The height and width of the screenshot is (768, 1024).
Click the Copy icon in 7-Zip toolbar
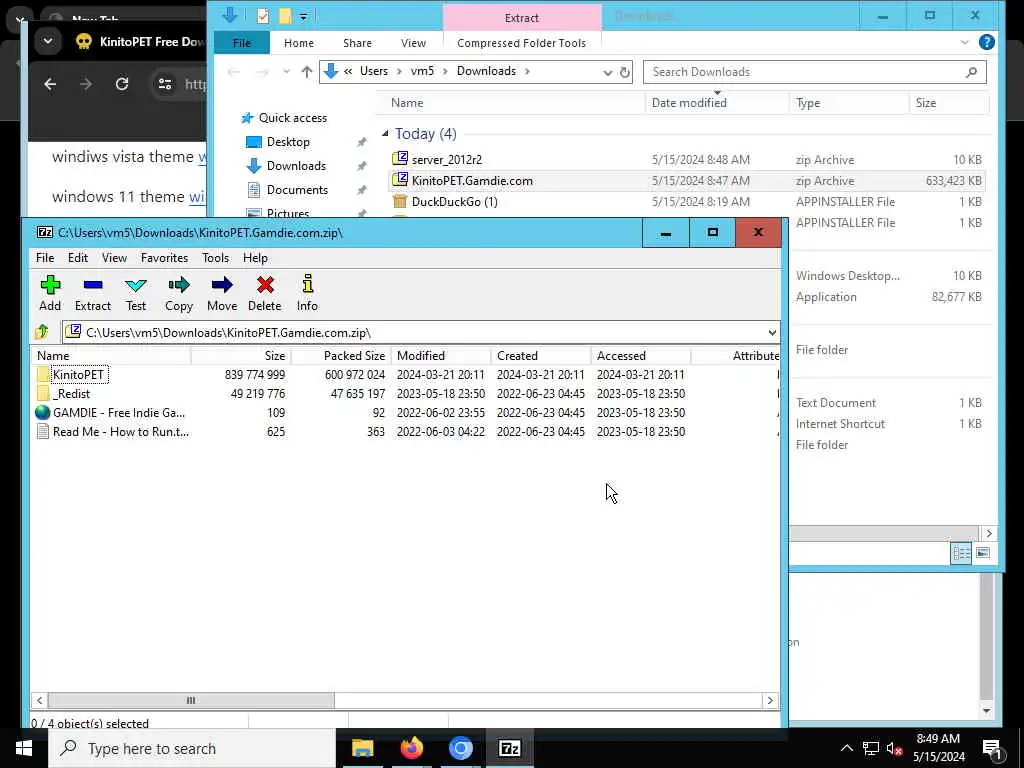(178, 293)
